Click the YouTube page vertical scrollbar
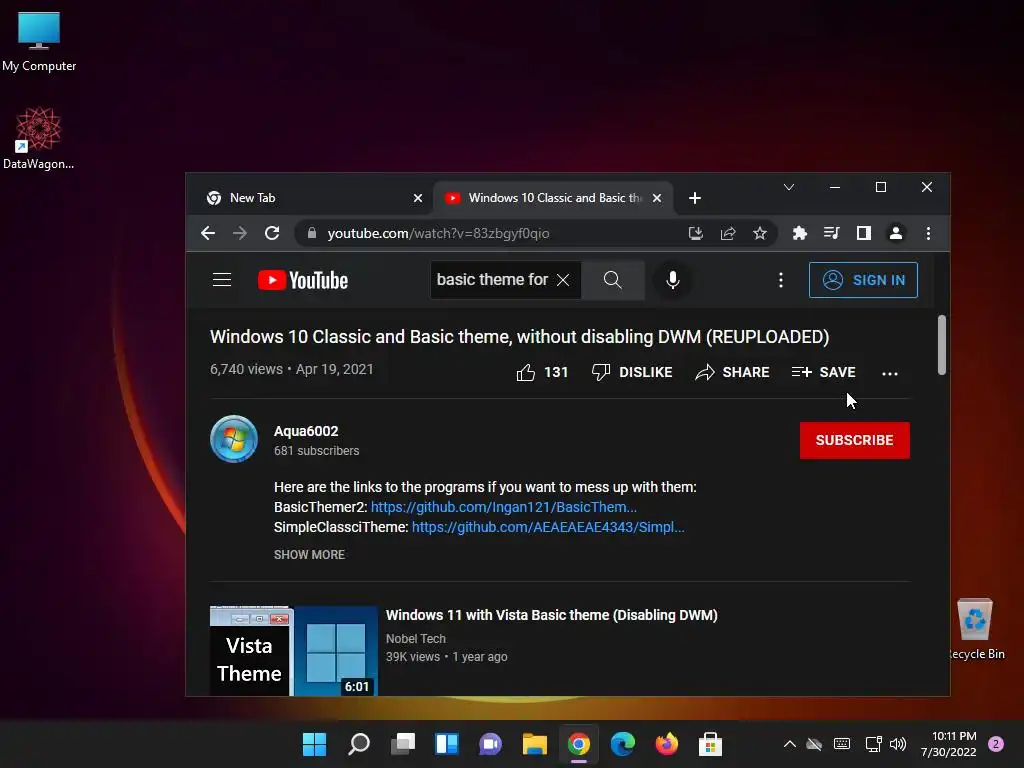The width and height of the screenshot is (1024, 768). click(942, 345)
